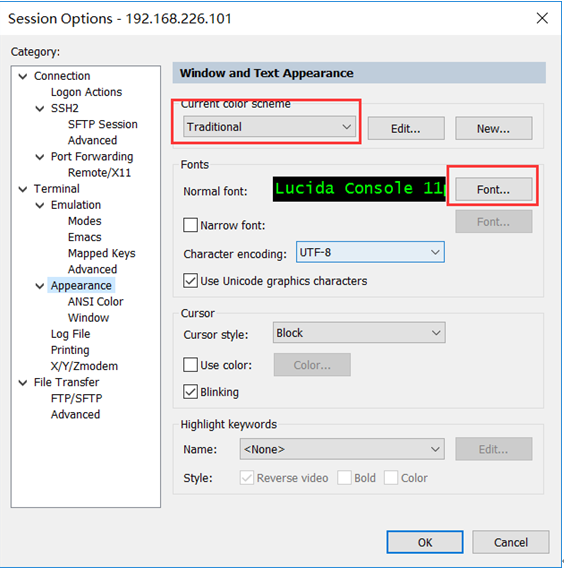The image size is (564, 573).
Task: Confirm settings with the OK button
Action: point(425,542)
